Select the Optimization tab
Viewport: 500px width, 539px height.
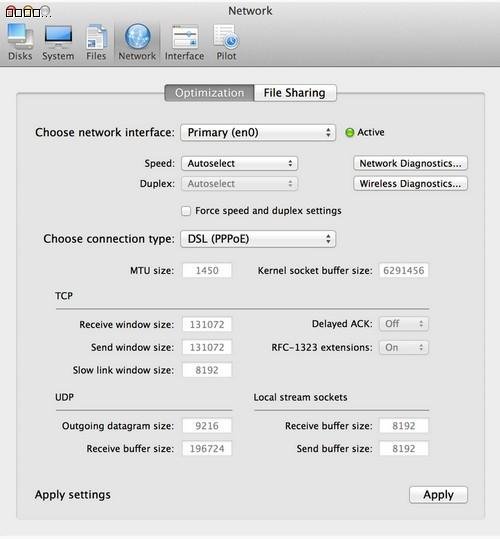209,93
